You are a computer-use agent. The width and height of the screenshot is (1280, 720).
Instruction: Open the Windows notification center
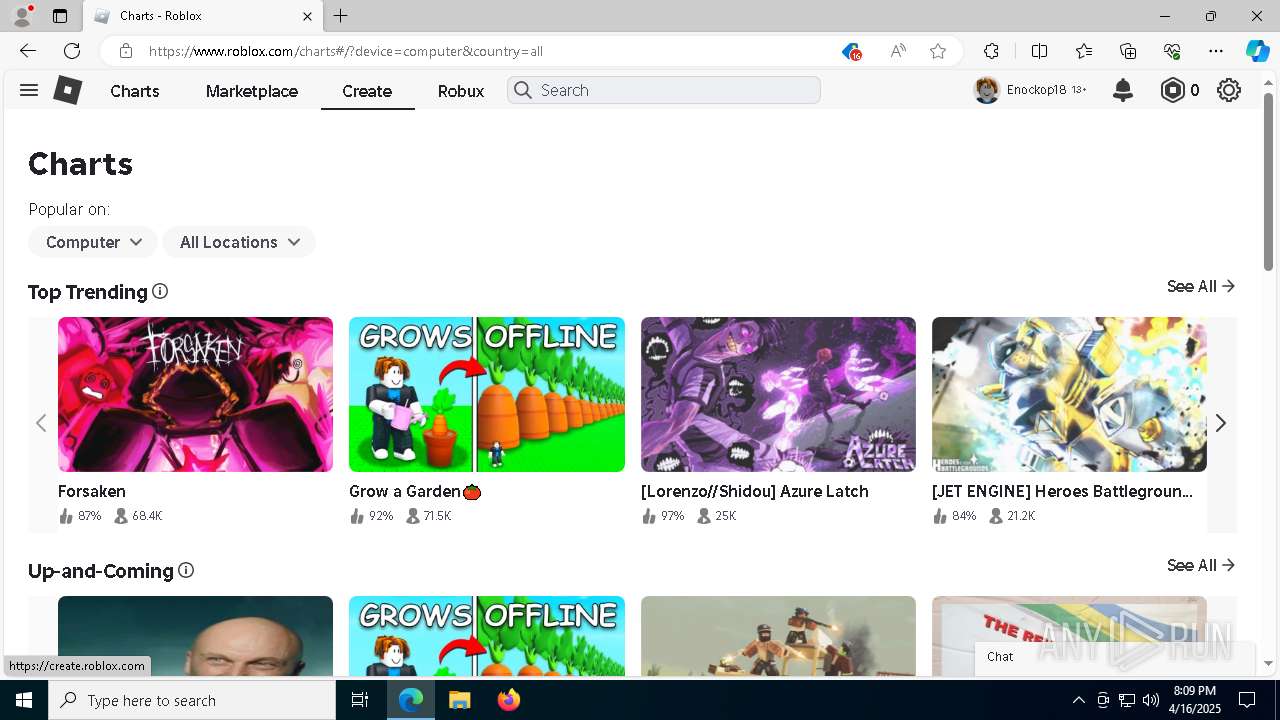[1248, 700]
